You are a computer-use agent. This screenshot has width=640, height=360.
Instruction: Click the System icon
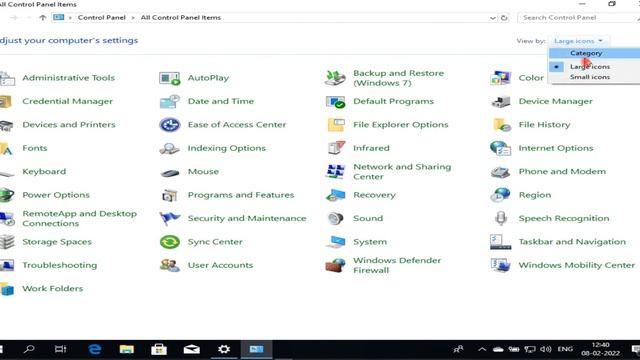pyautogui.click(x=336, y=242)
